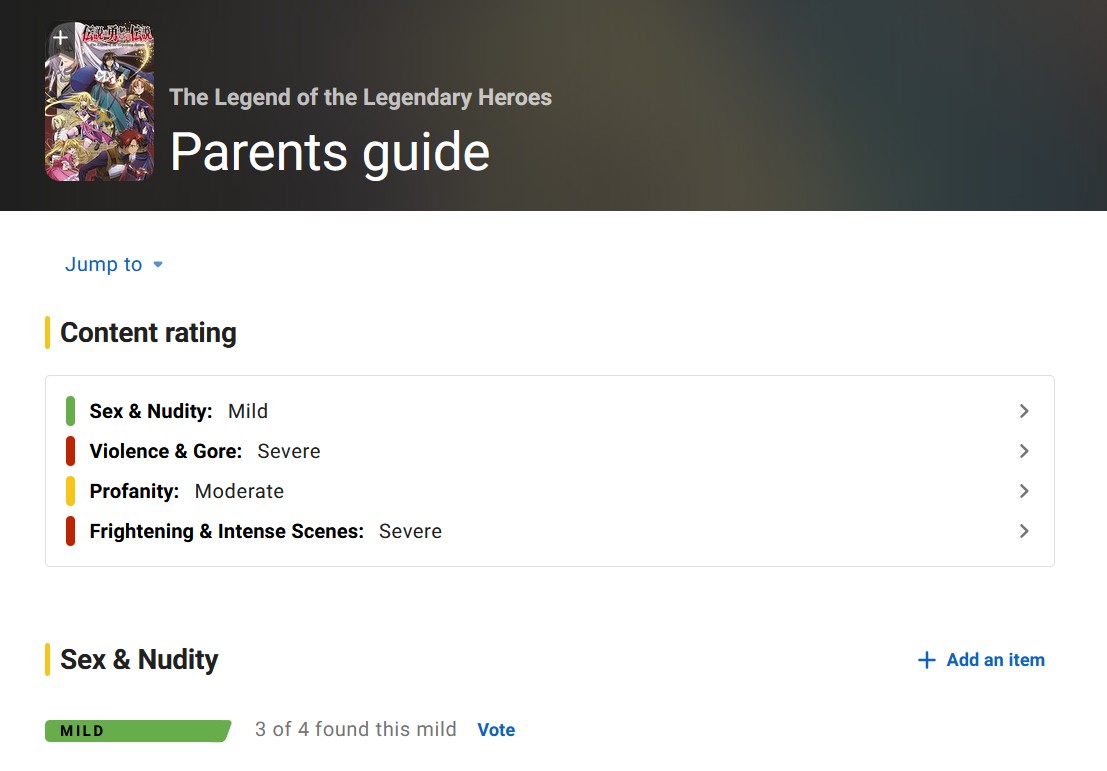Open the Violence & Gore chevron arrow
Image resolution: width=1107 pixels, height=771 pixels.
(1024, 451)
